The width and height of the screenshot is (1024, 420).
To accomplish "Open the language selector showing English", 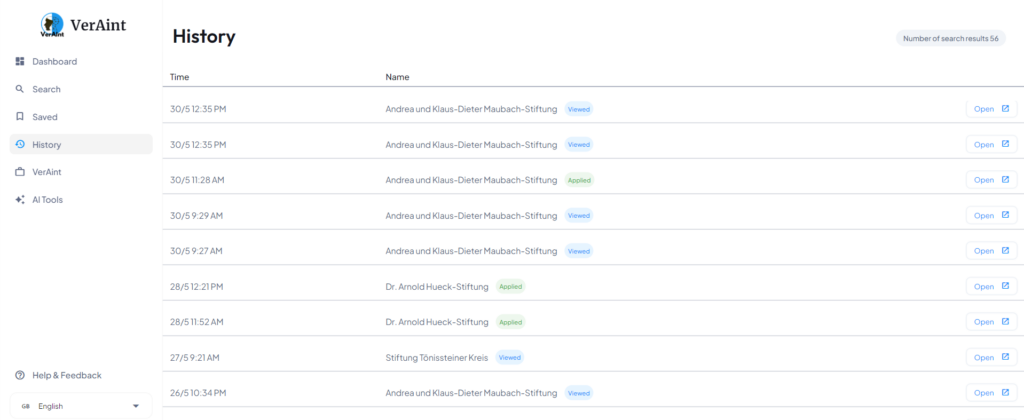I will (x=80, y=406).
